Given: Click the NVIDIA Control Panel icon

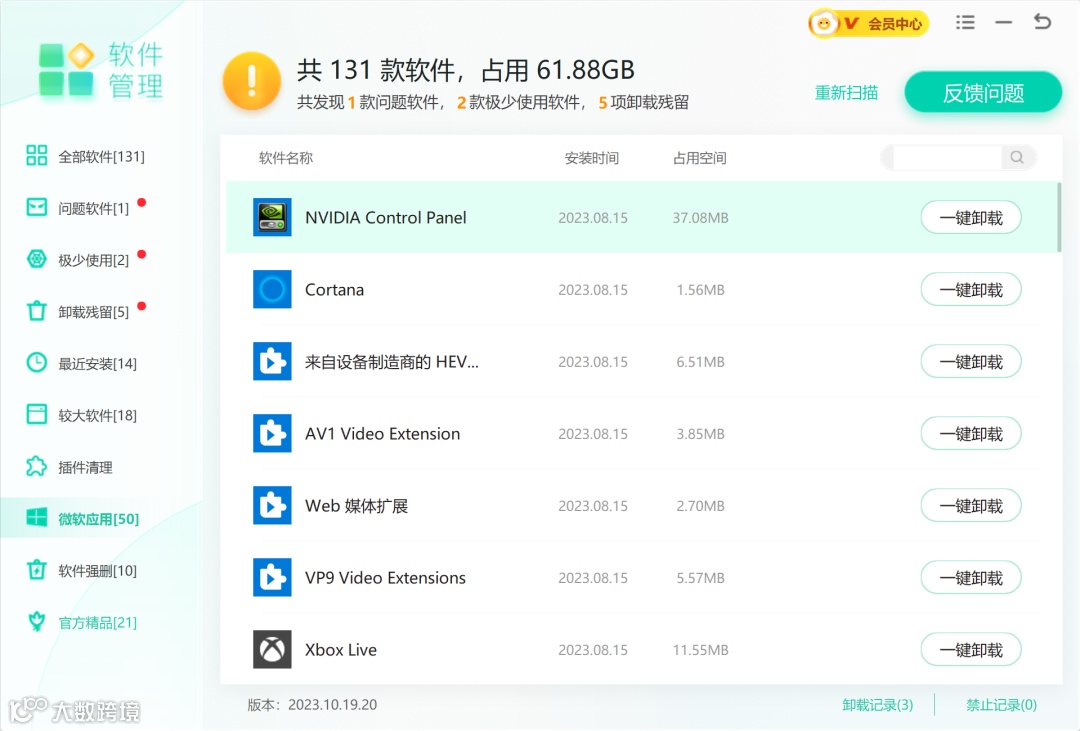Looking at the screenshot, I should point(272,217).
